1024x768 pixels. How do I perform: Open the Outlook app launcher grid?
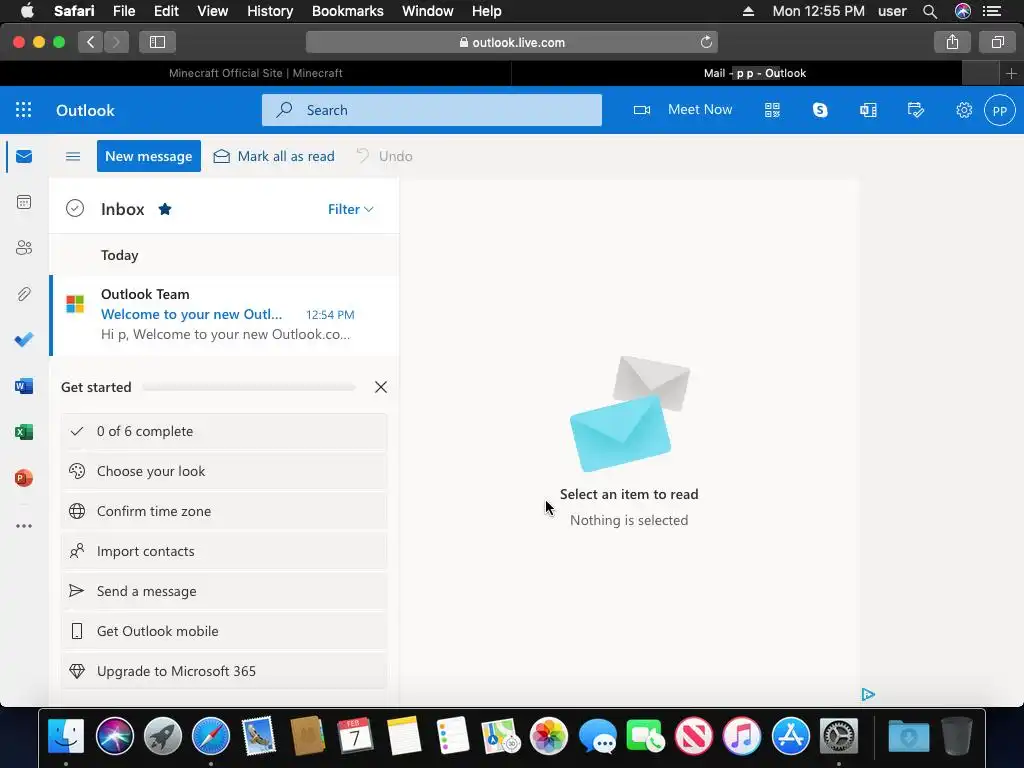point(24,110)
